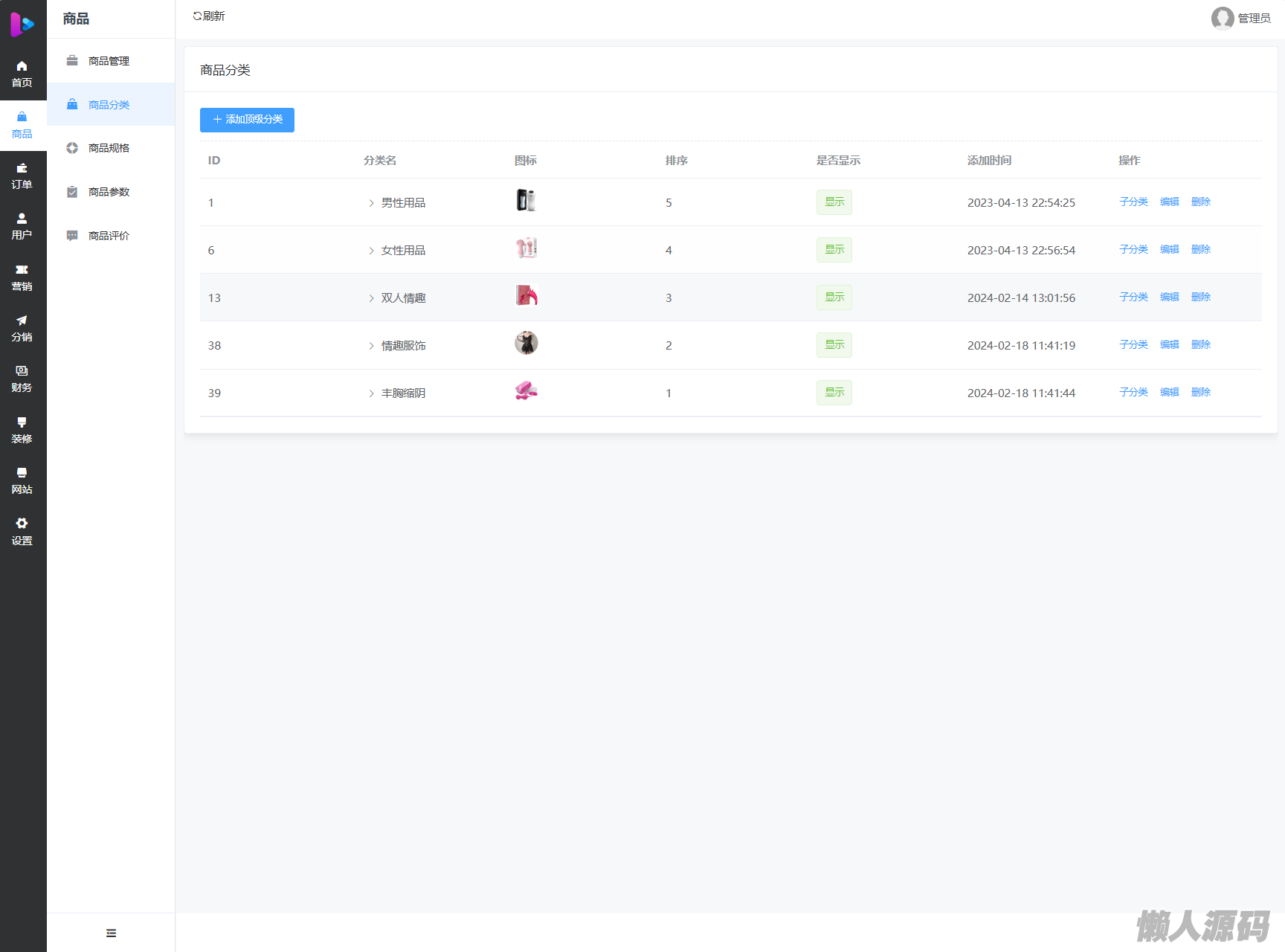Go to 商品评价 menu item
1285x952 pixels.
111,236
